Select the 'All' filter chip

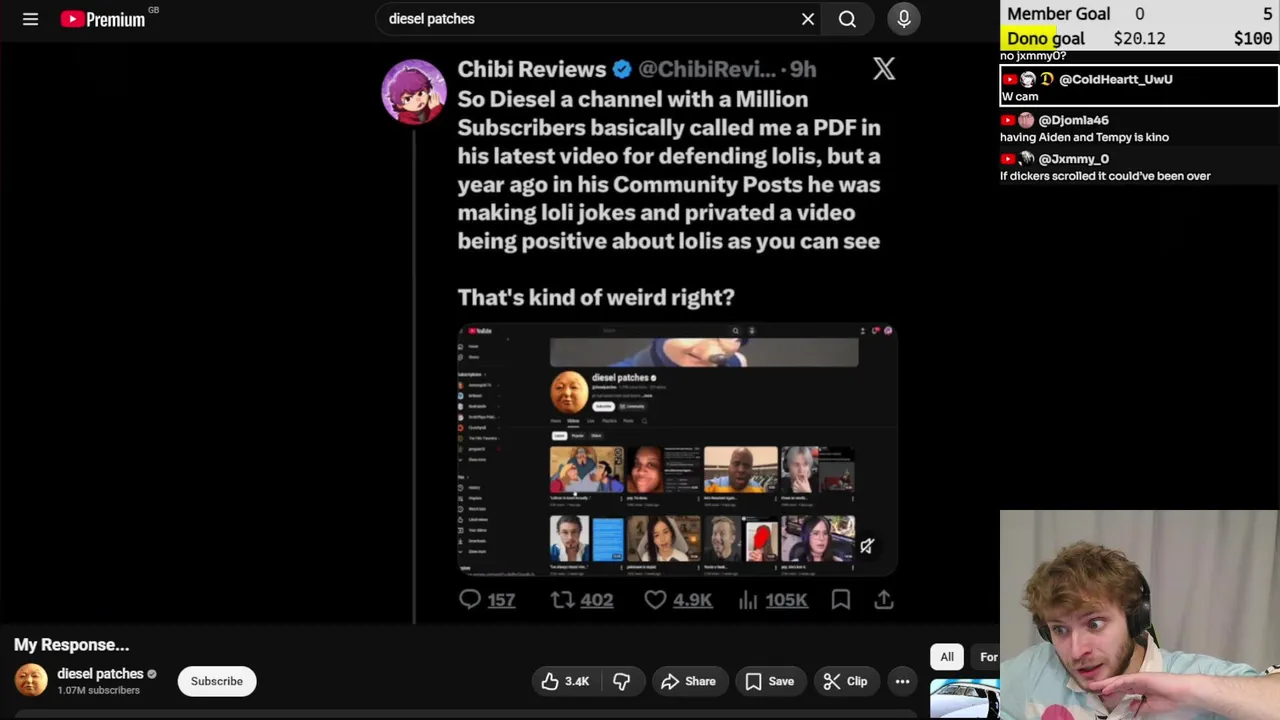pyautogui.click(x=947, y=657)
